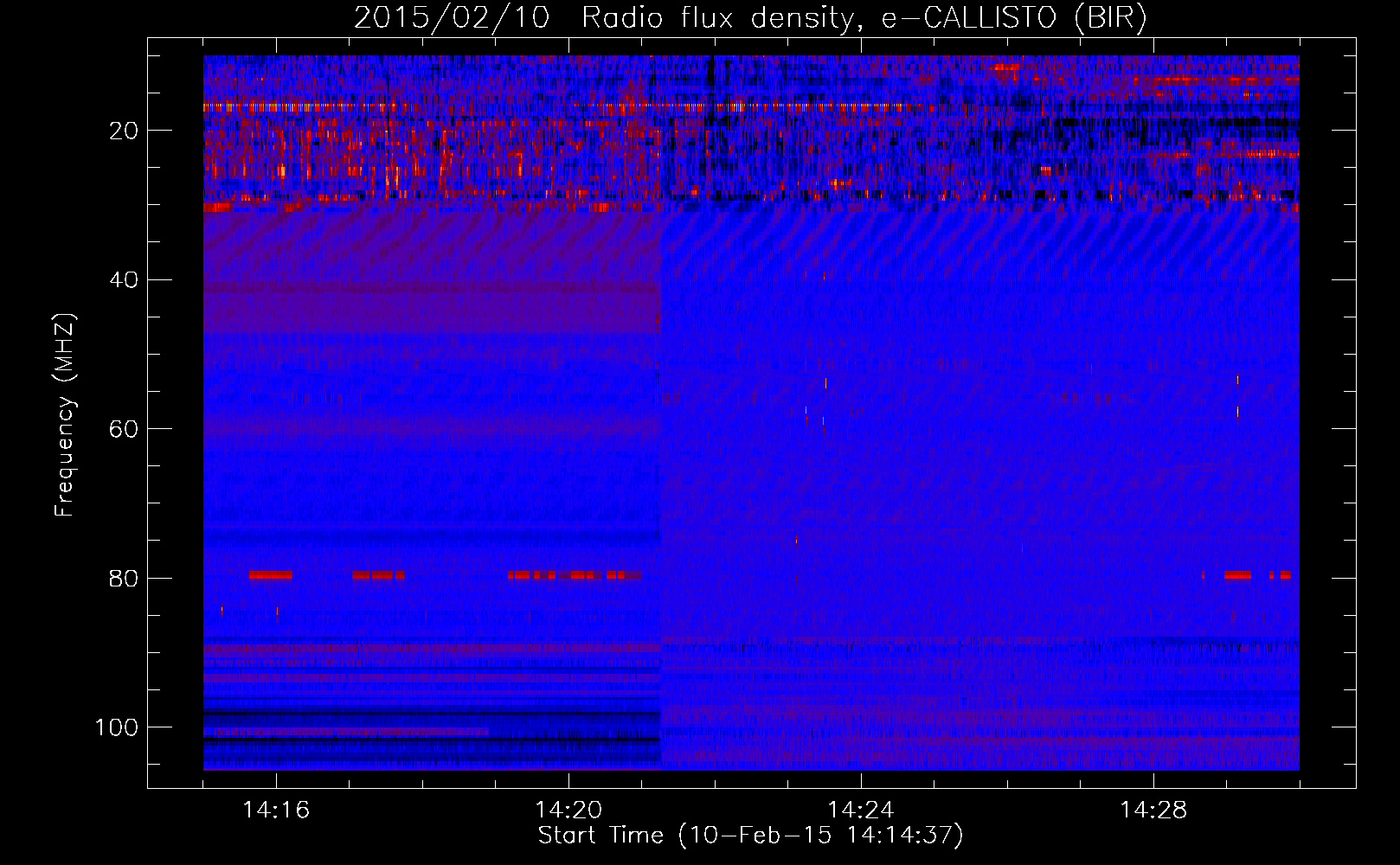Click the 'Frequency (MHZ)' axis label

(x=65, y=414)
